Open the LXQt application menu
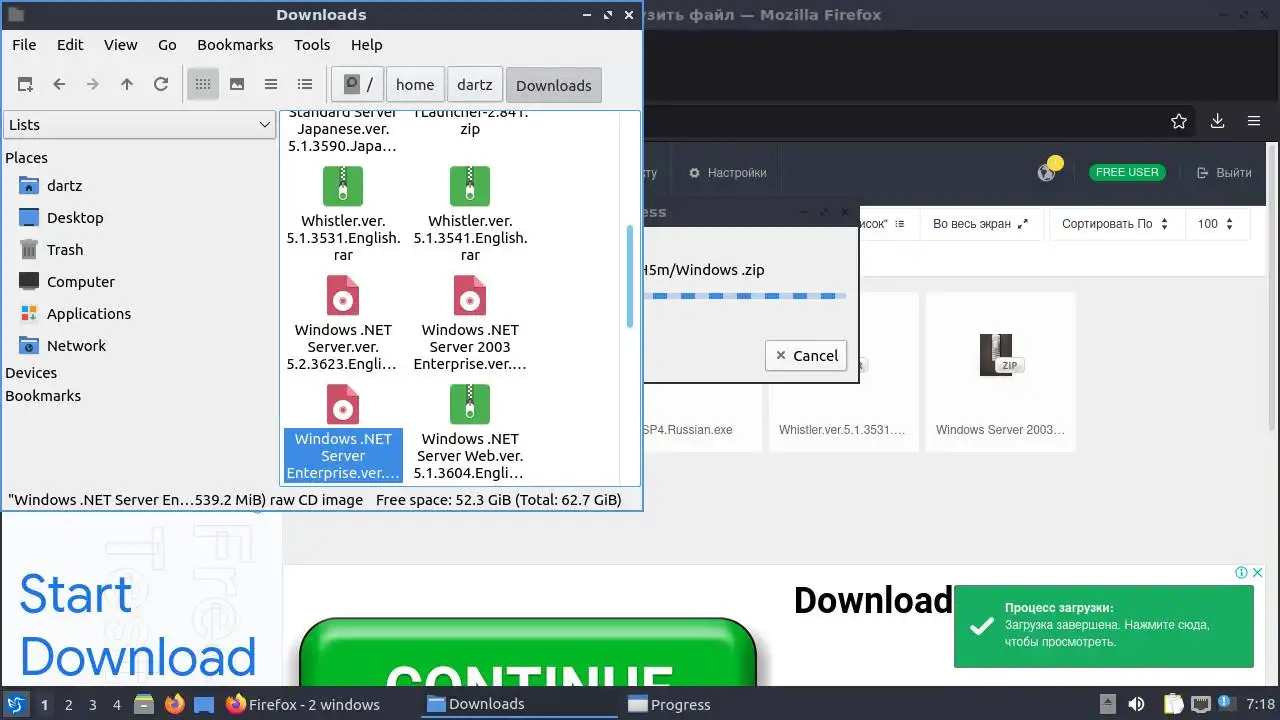 click(x=15, y=704)
